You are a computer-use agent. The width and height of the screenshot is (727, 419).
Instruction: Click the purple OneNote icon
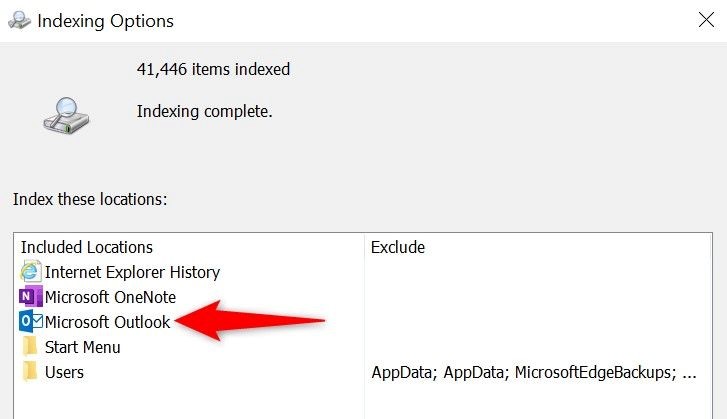[x=30, y=297]
